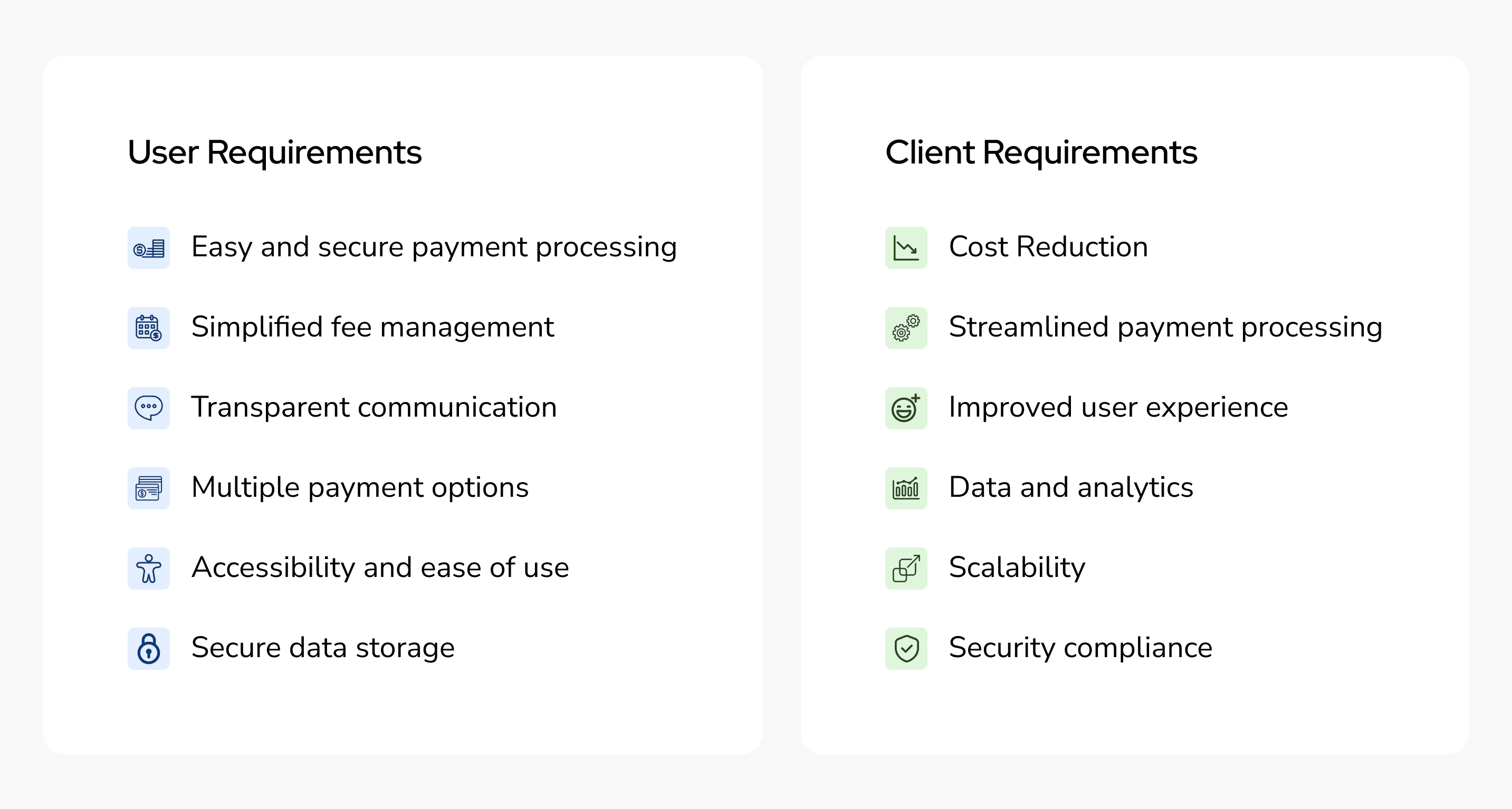Image resolution: width=1512 pixels, height=809 pixels.
Task: Click the fee management calendar icon
Action: (148, 328)
